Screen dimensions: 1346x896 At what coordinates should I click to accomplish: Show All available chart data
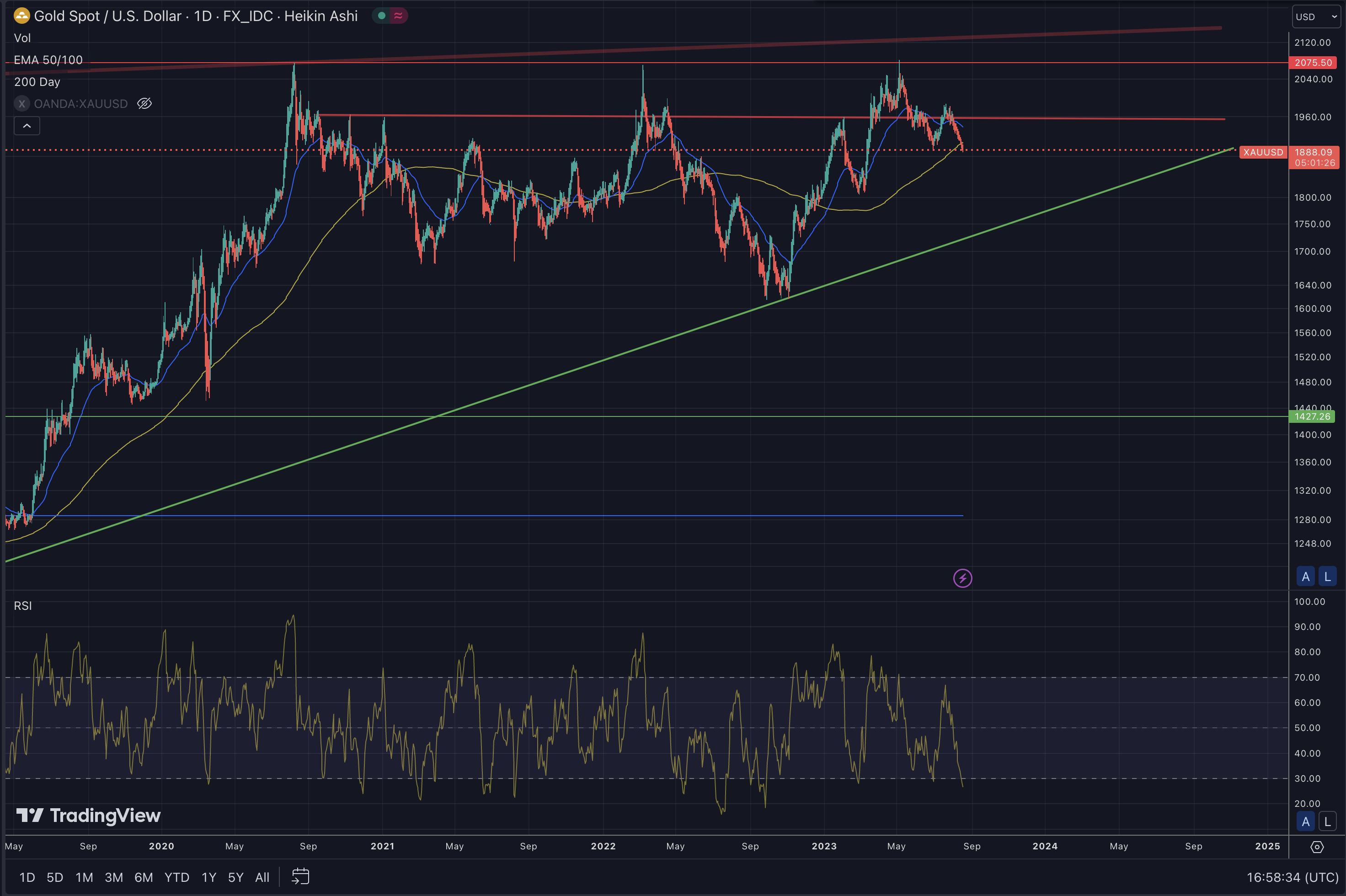pyautogui.click(x=262, y=877)
